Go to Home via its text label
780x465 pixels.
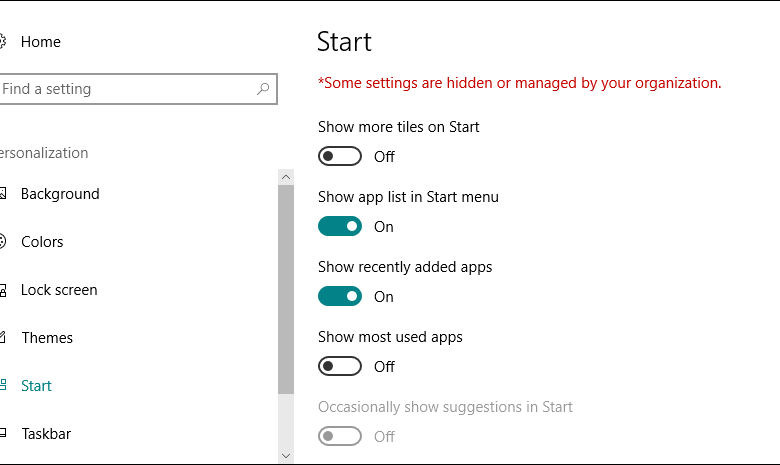pyautogui.click(x=41, y=42)
